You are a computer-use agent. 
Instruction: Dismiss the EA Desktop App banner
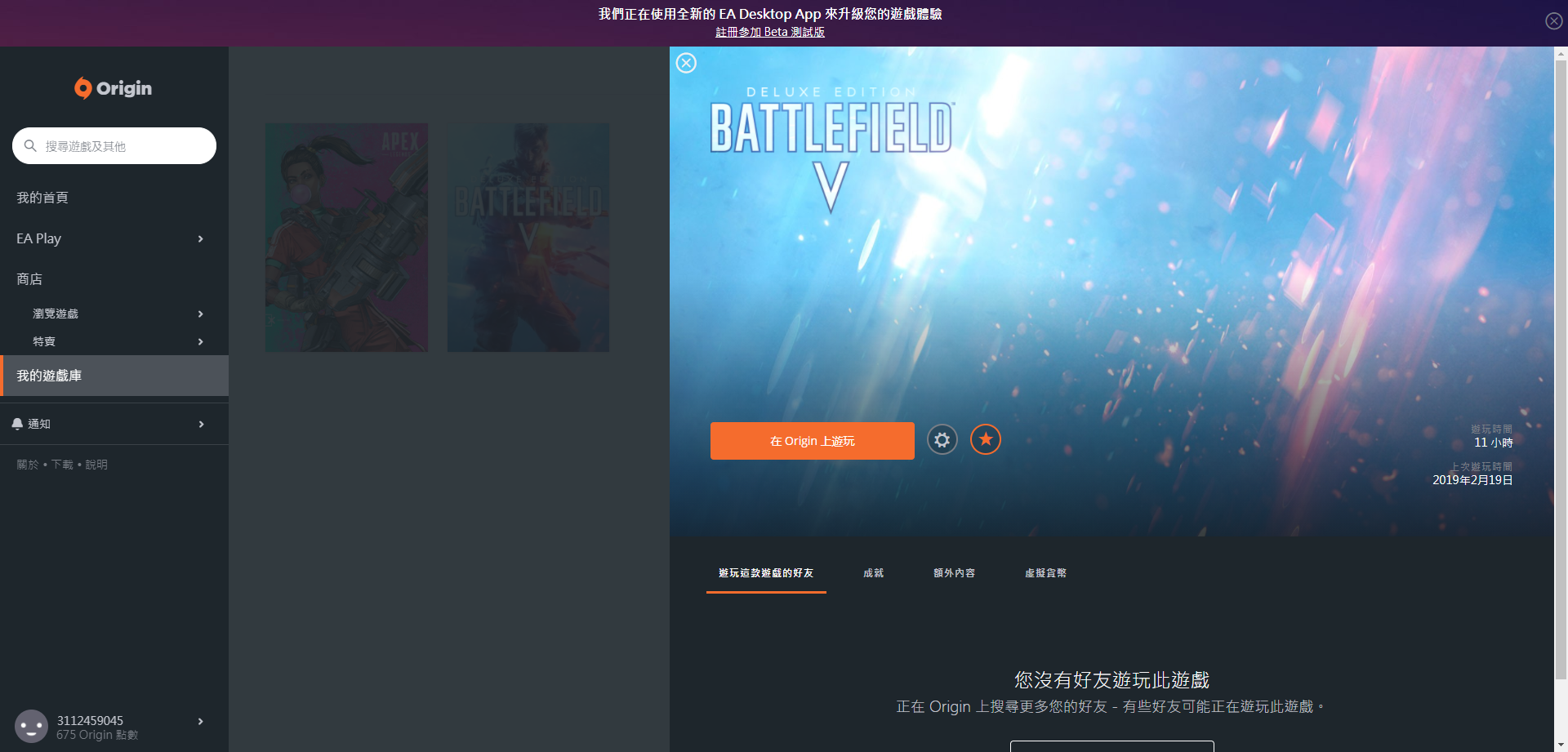(x=1553, y=21)
